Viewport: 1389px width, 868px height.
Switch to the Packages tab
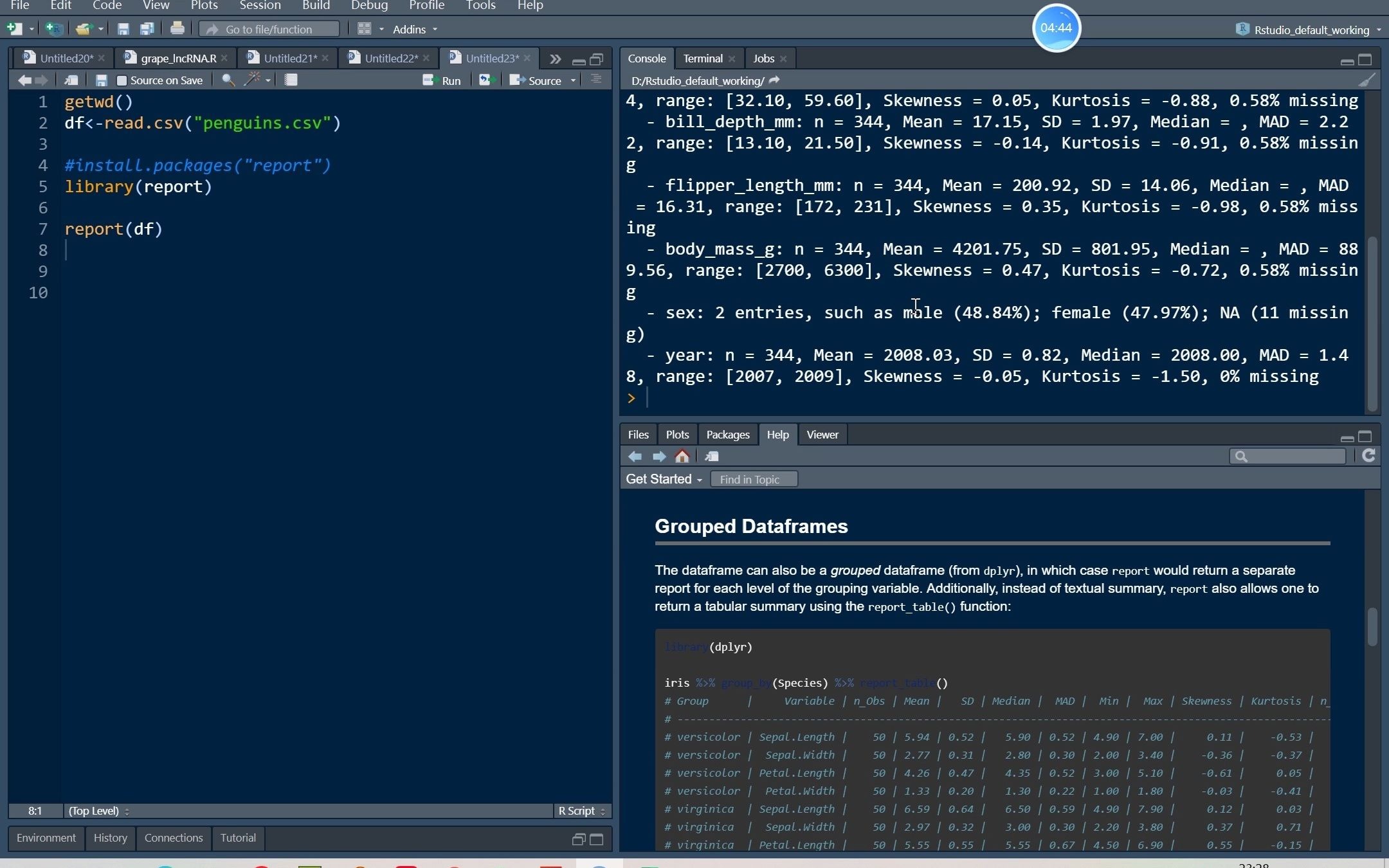pos(727,435)
